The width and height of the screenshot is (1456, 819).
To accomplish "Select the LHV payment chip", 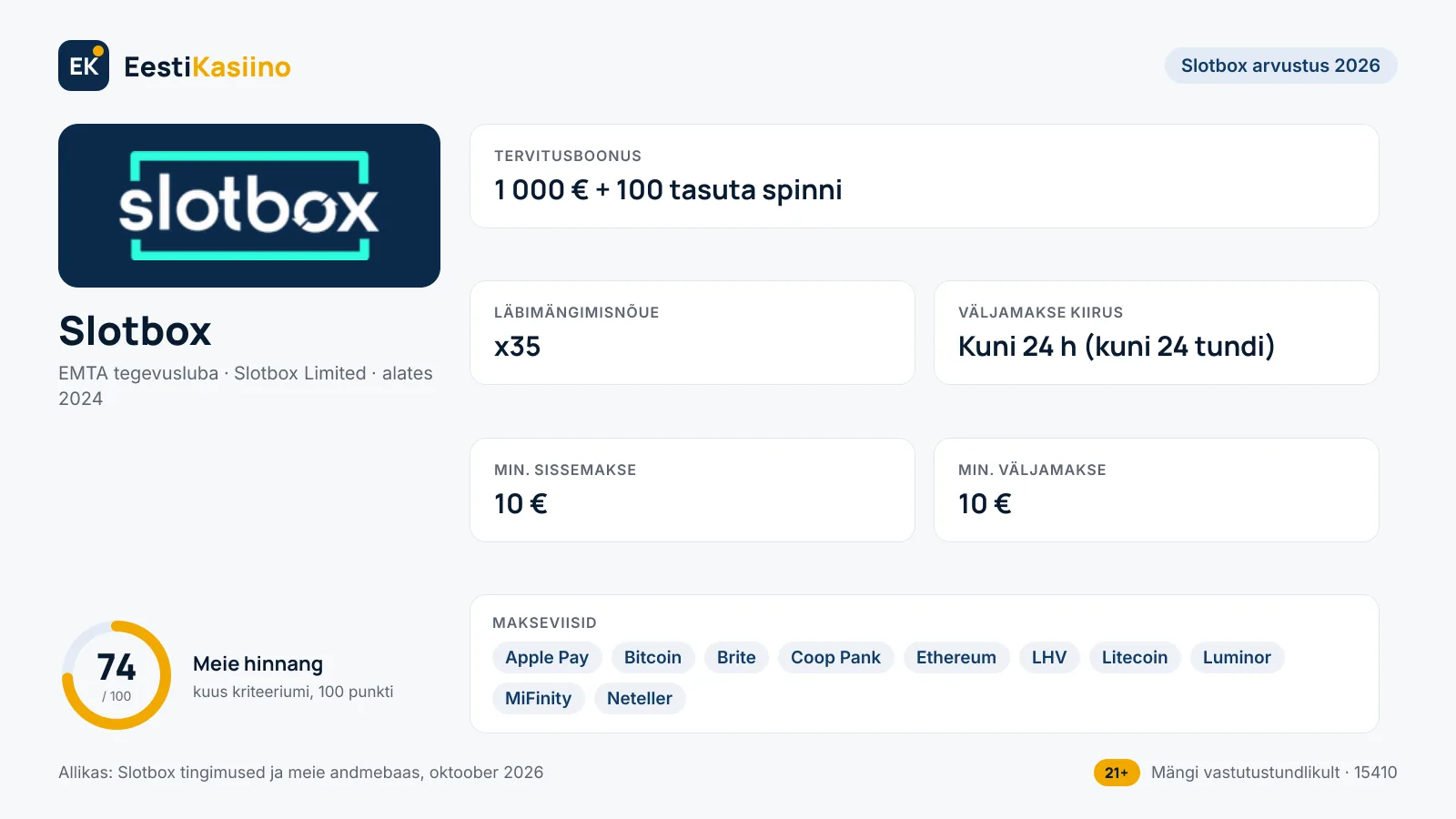I will (x=1049, y=658).
